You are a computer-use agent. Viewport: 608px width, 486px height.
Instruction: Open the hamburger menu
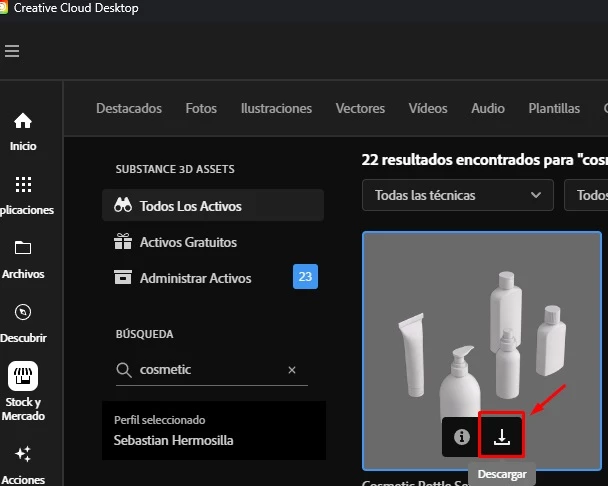pyautogui.click(x=12, y=51)
